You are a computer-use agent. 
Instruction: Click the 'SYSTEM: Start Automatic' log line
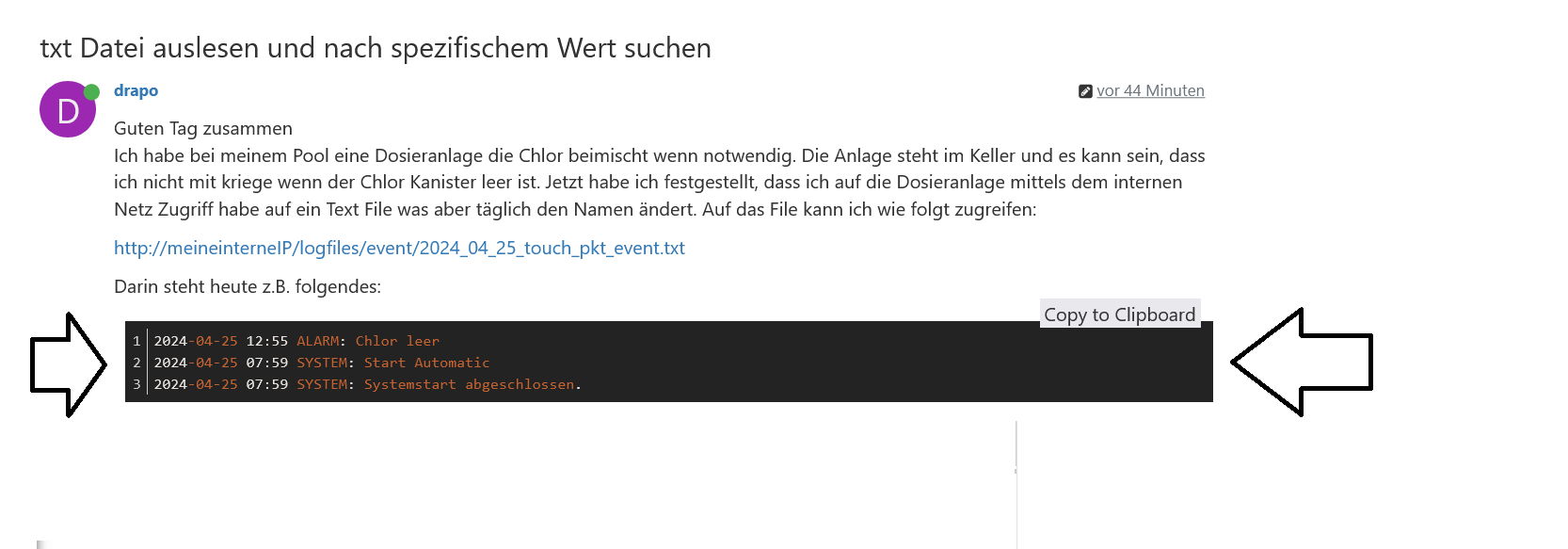click(322, 363)
